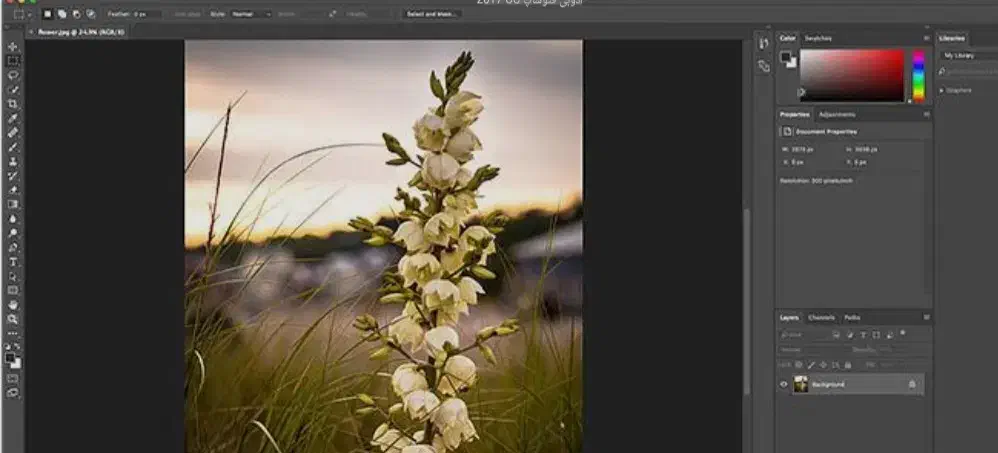The width and height of the screenshot is (998, 453).
Task: Select the Hand tool
Action: pyautogui.click(x=13, y=305)
